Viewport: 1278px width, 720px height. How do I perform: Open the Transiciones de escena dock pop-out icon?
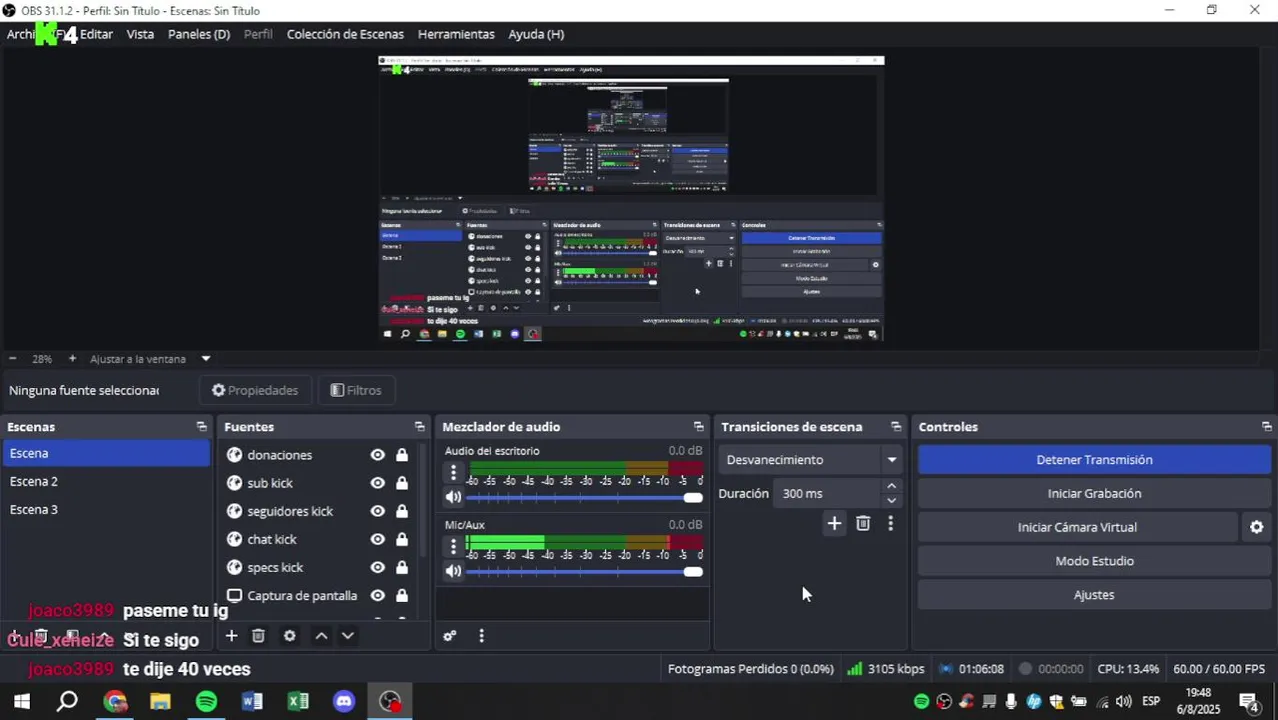click(x=896, y=427)
